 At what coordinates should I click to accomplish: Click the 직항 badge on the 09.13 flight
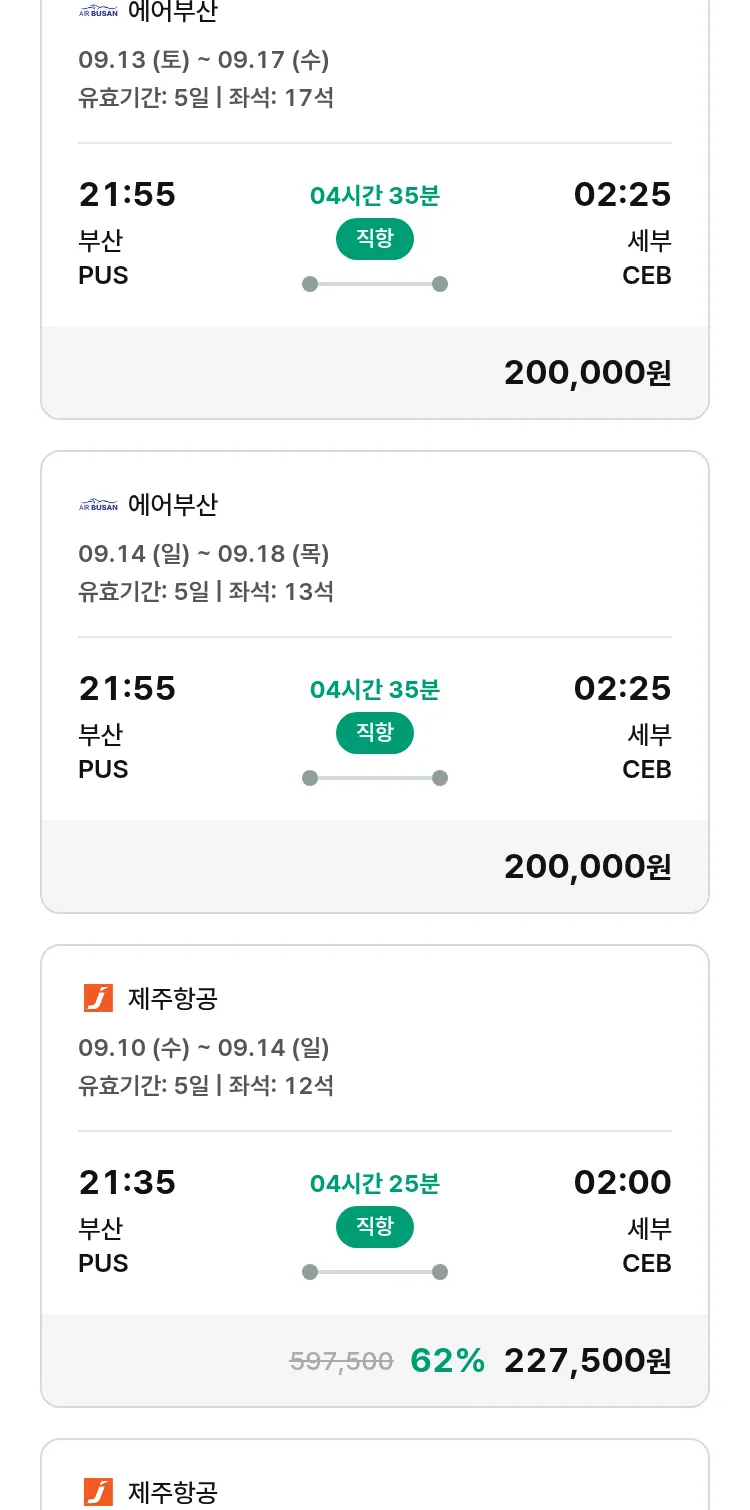click(x=374, y=239)
